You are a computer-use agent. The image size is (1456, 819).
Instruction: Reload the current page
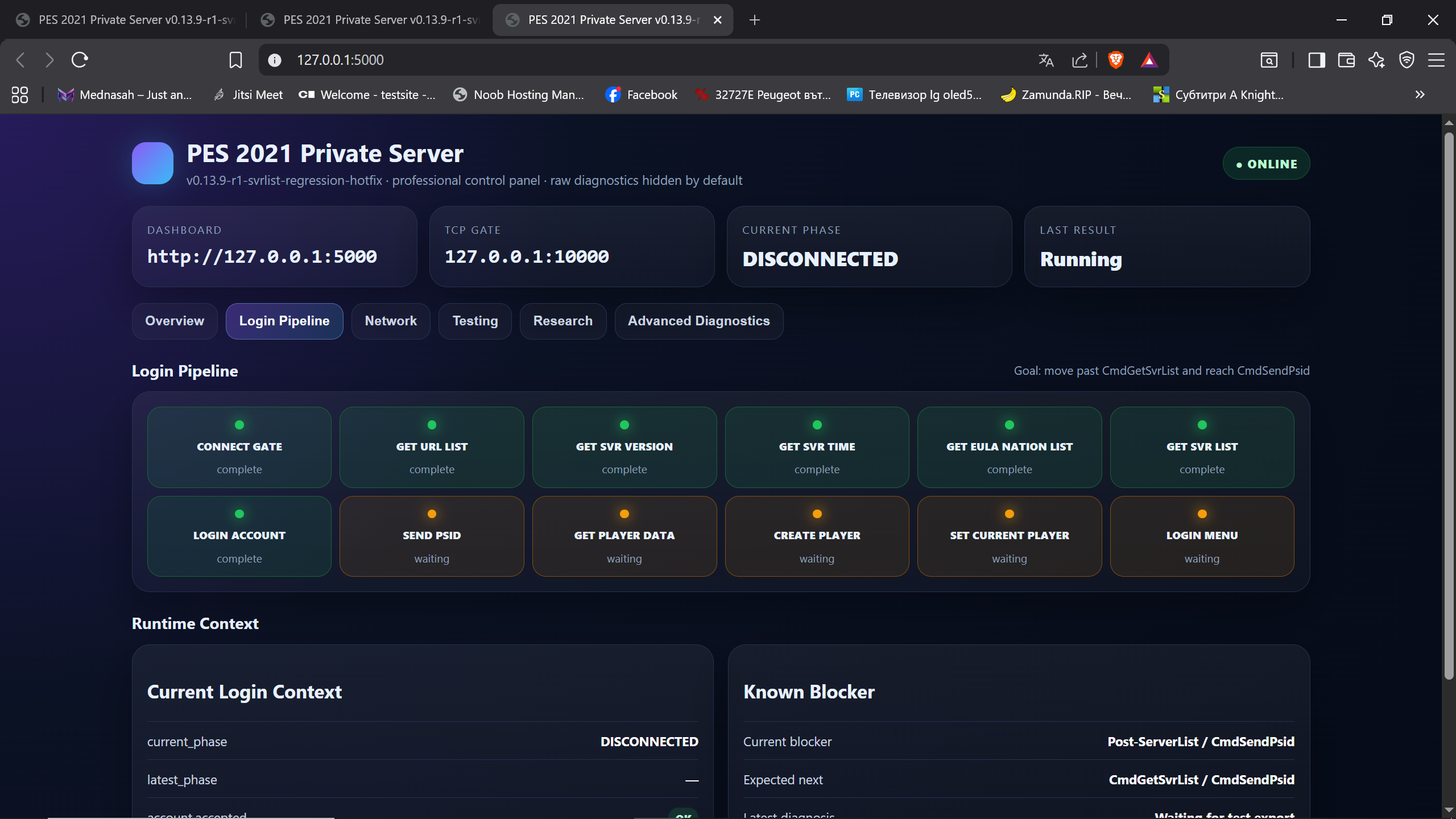tap(80, 60)
